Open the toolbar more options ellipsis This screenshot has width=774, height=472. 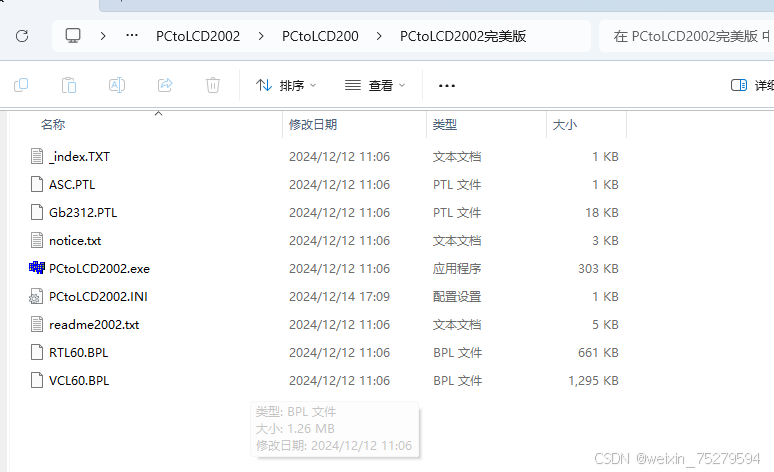tap(447, 86)
